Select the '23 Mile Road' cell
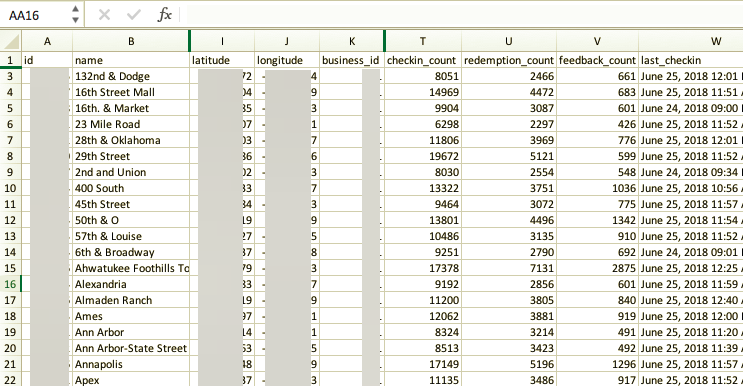This screenshot has height=386, width=743. pos(131,124)
